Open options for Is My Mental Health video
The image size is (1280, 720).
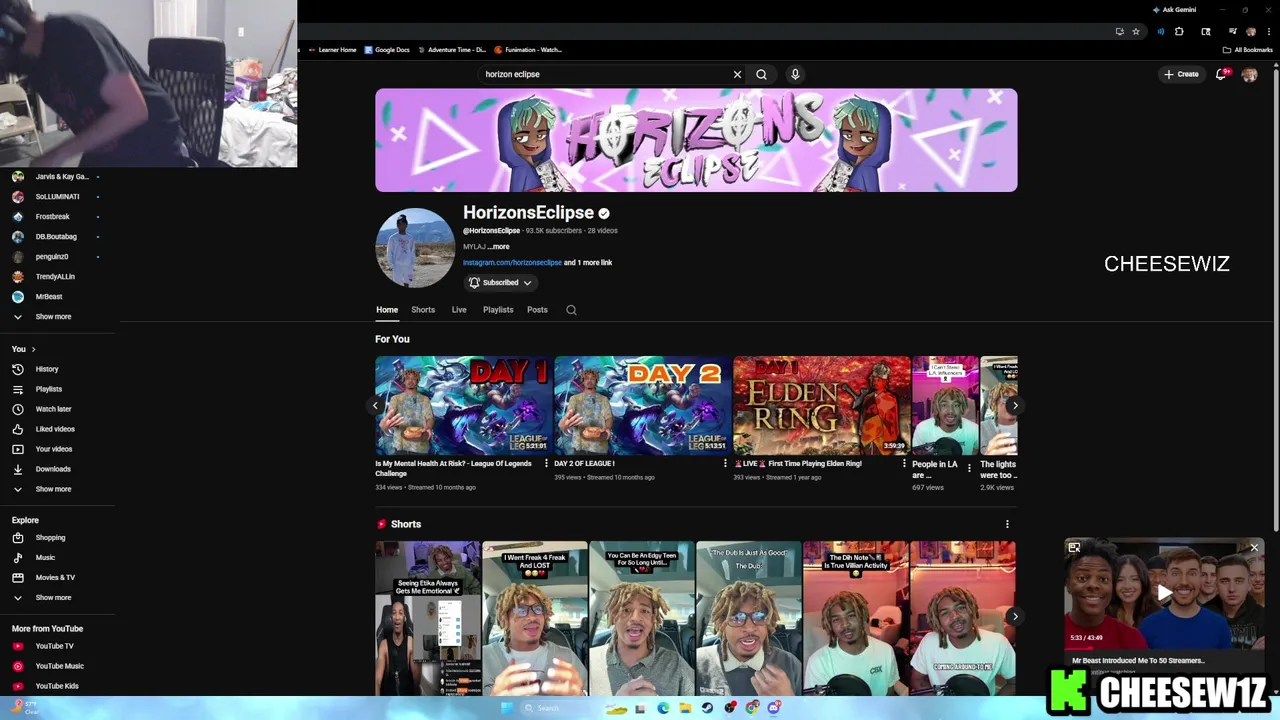pyautogui.click(x=546, y=464)
